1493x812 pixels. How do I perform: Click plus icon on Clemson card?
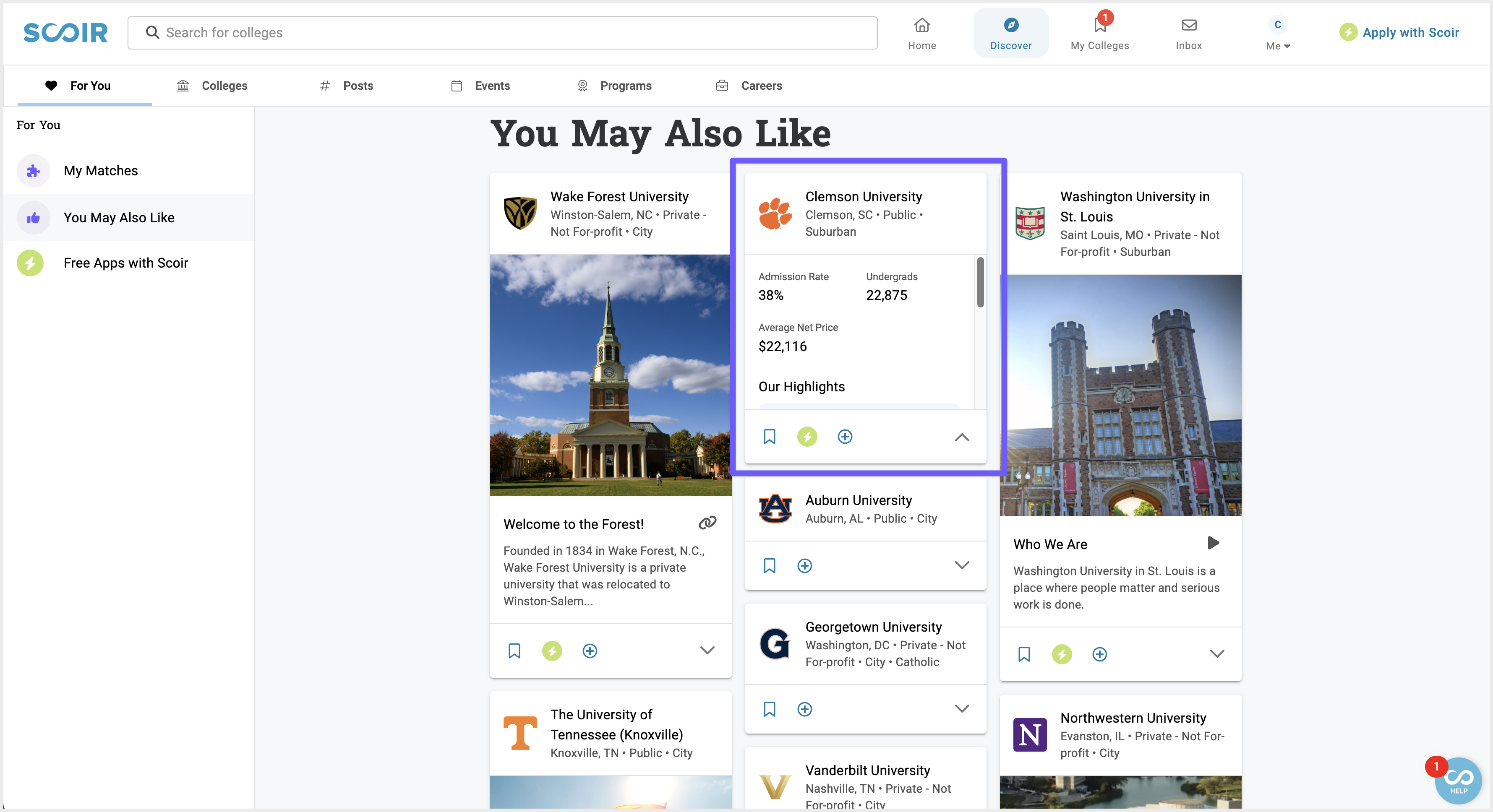click(844, 436)
